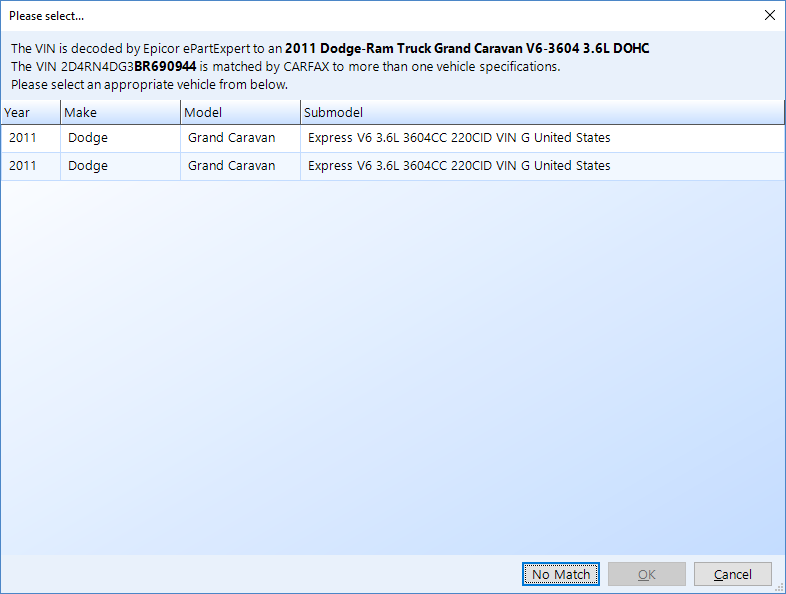
Task: Select the first row's Dodge make cell
Action: 120,138
